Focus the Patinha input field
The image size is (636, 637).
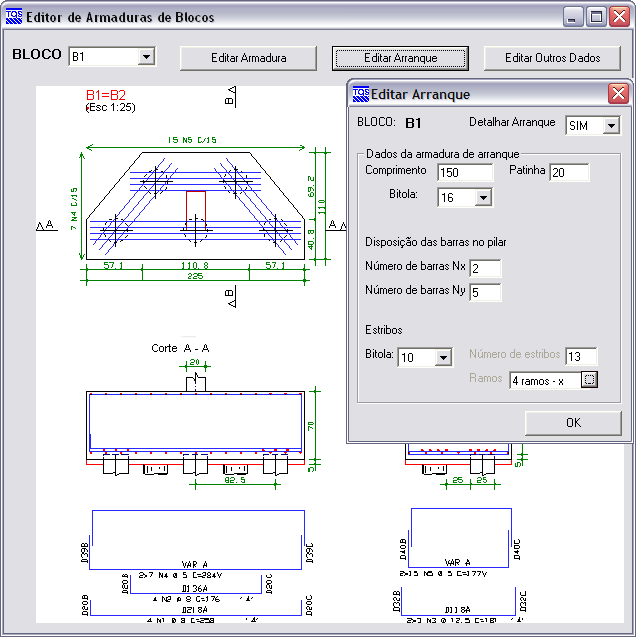point(569,173)
